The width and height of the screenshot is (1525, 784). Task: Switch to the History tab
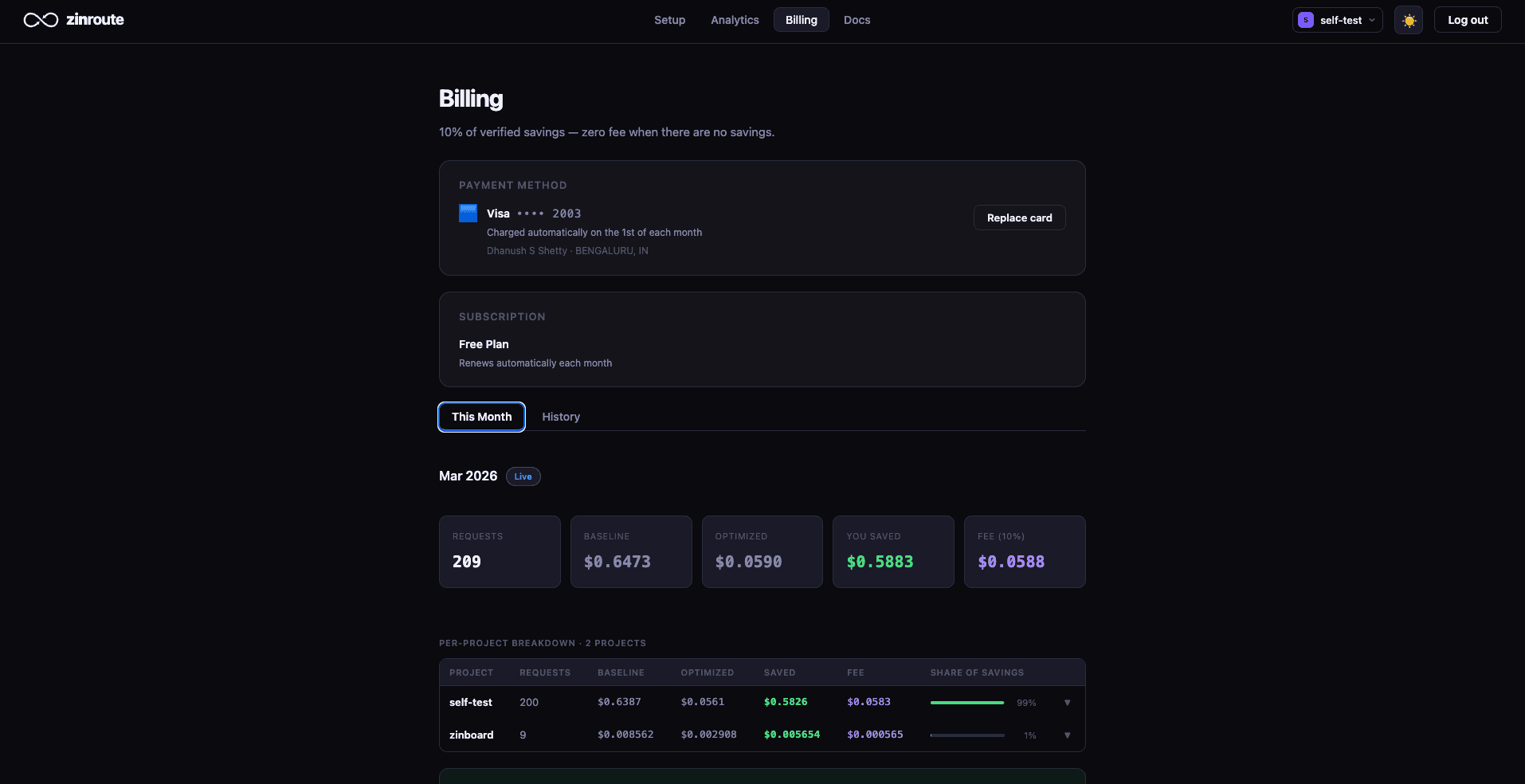point(561,417)
